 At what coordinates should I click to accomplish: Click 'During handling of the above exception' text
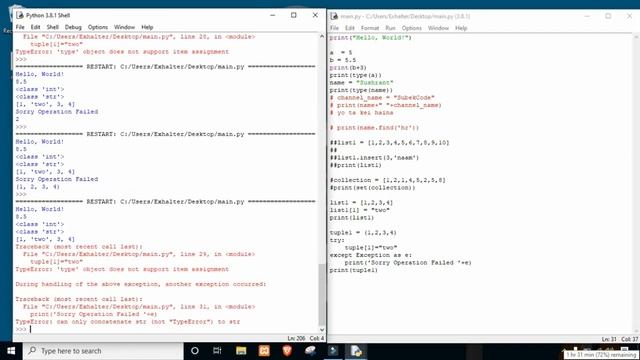(141, 284)
